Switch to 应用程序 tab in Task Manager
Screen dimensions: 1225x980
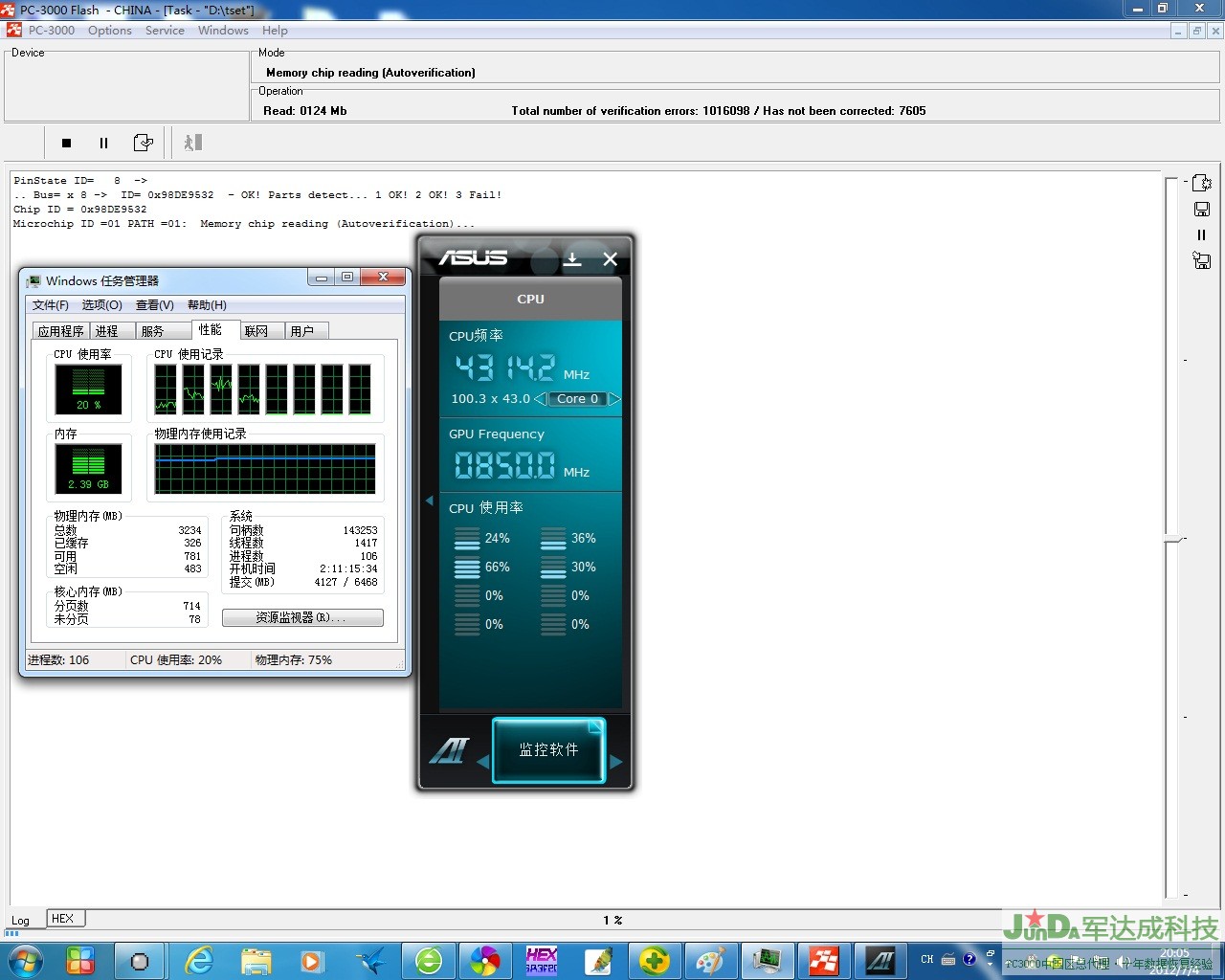[x=61, y=331]
